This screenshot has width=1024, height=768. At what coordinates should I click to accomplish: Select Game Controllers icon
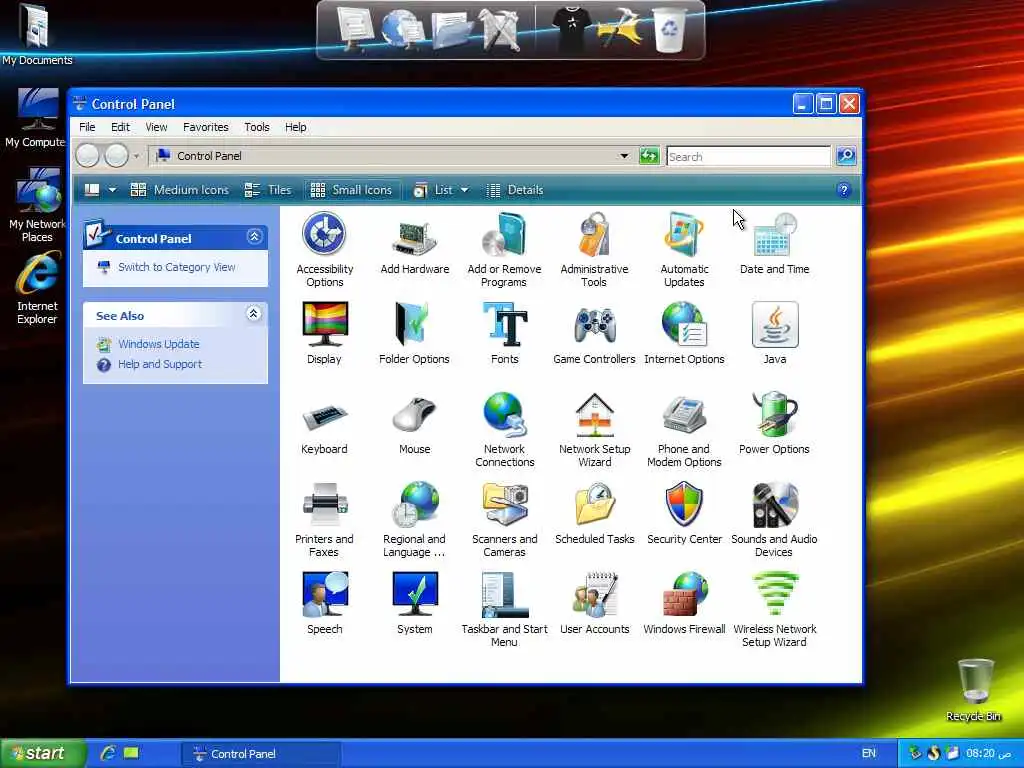pos(594,333)
